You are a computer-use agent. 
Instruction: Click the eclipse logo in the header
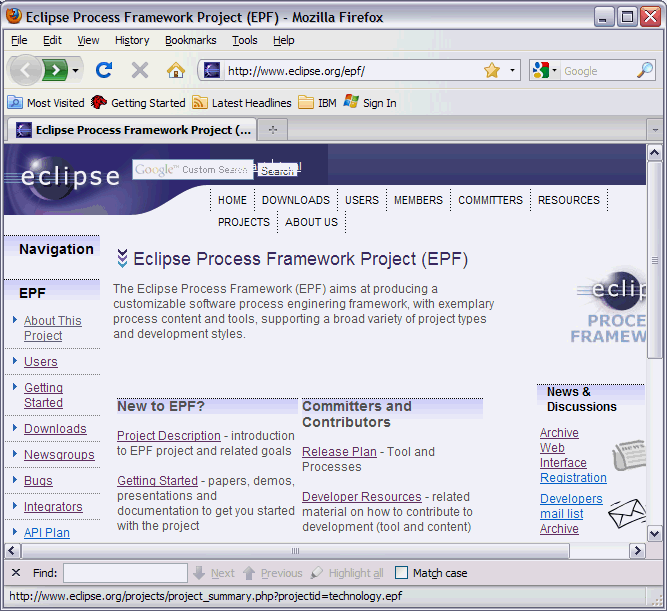65,177
